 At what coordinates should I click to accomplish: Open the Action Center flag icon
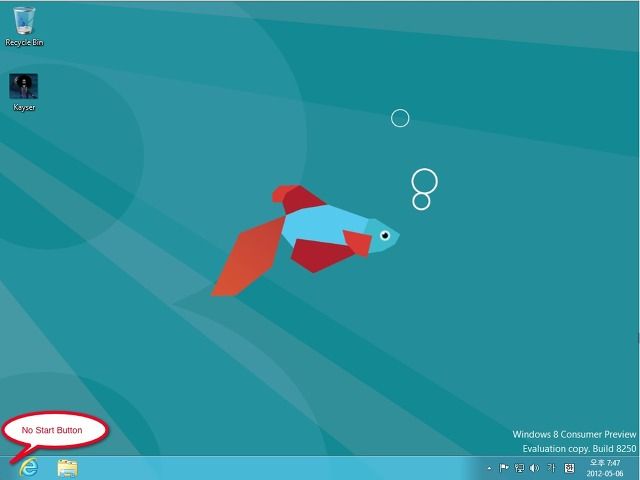[504, 468]
